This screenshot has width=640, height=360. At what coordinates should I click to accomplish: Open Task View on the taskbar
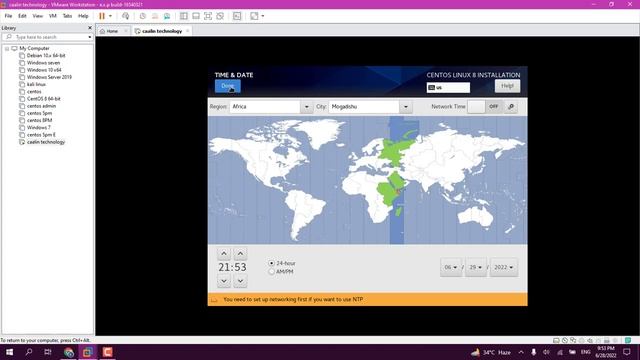tap(48, 352)
